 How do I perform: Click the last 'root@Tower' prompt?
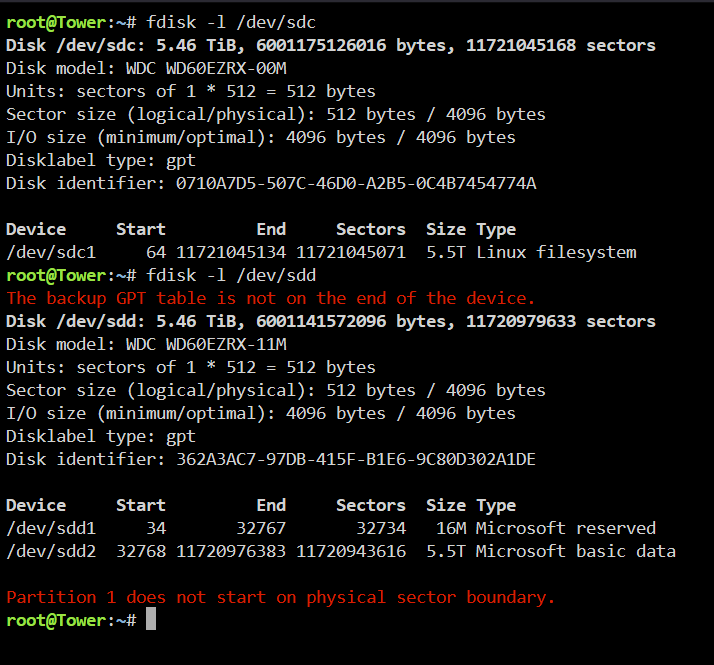point(56,620)
